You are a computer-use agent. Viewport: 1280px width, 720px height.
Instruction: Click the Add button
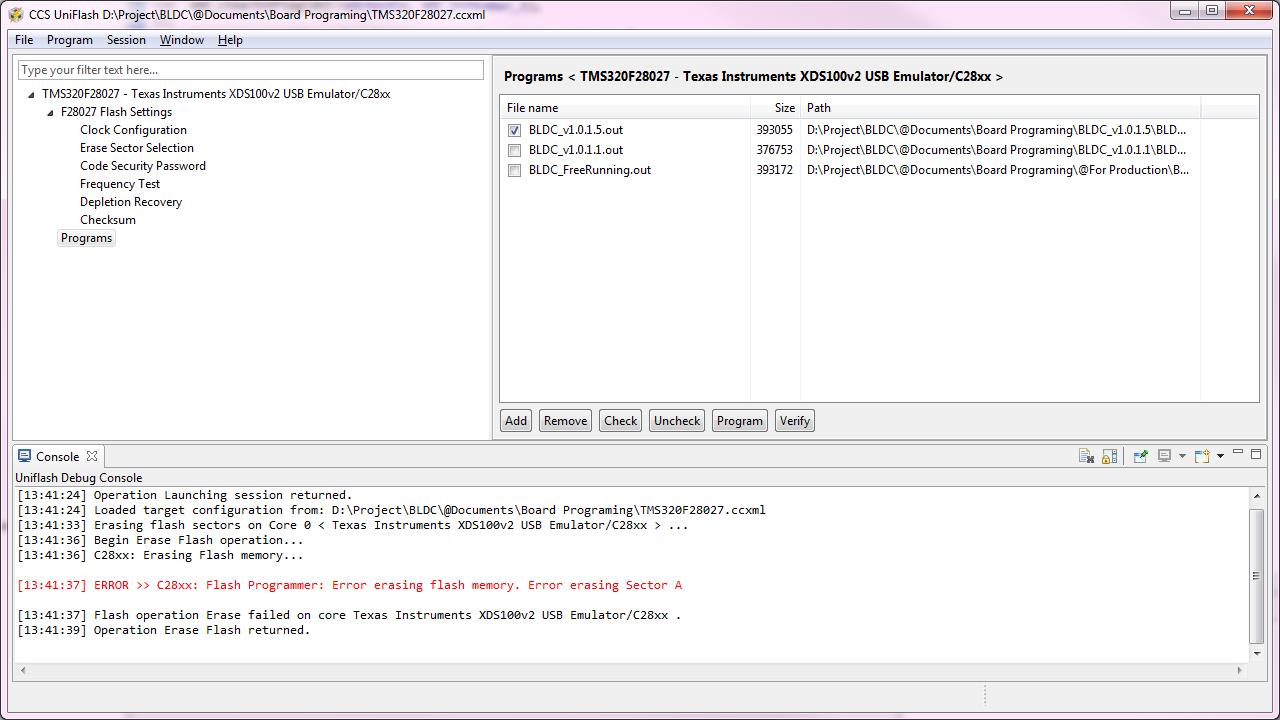click(516, 421)
